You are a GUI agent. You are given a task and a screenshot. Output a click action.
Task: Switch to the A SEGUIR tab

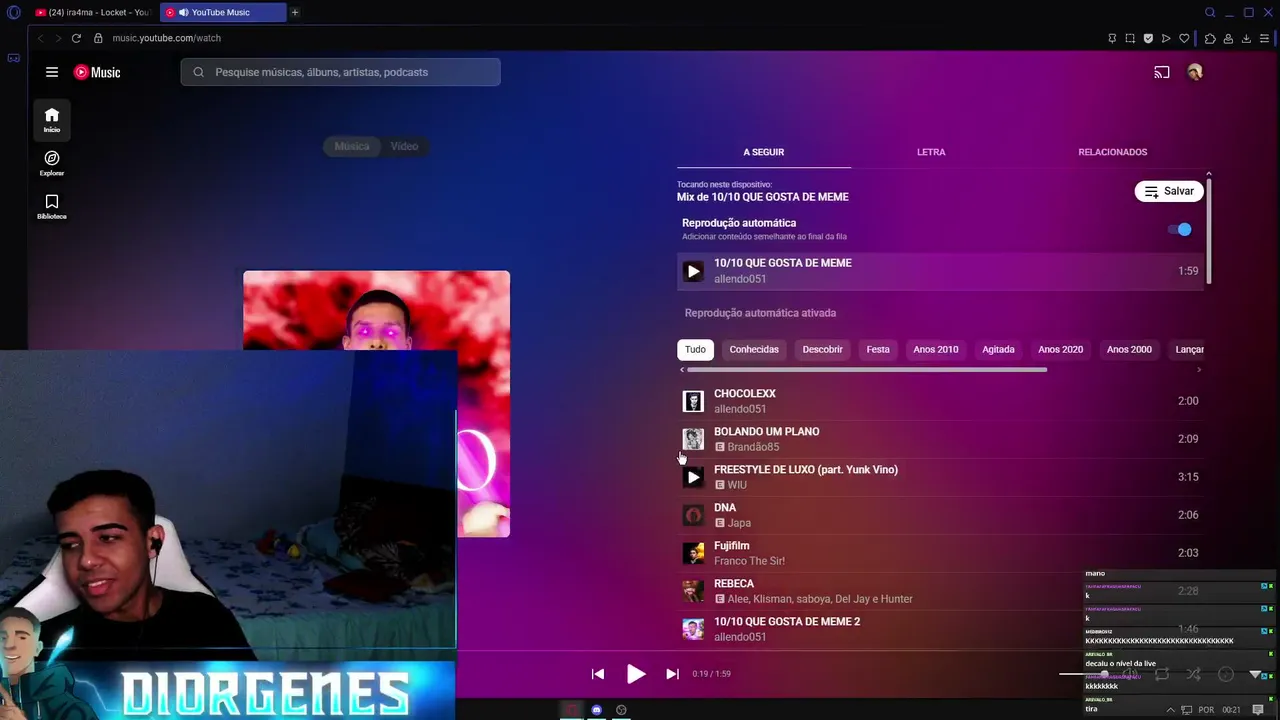tap(764, 152)
